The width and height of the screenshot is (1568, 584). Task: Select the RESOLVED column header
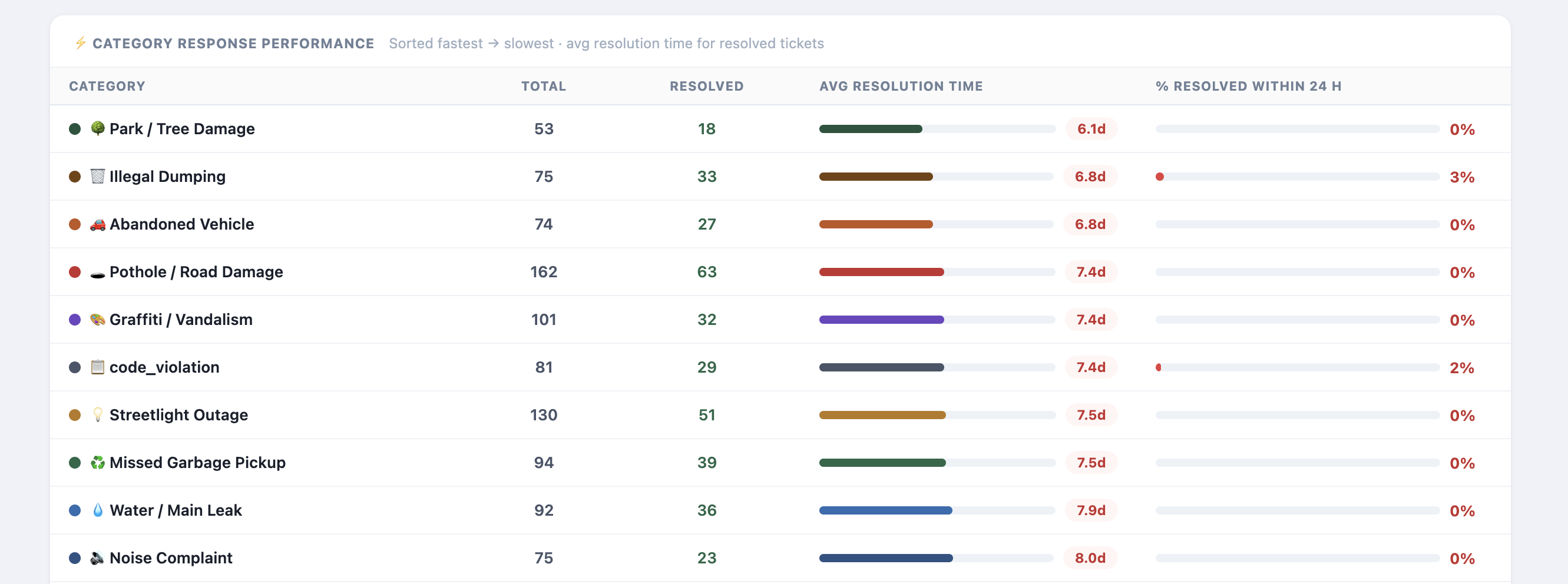click(x=706, y=86)
